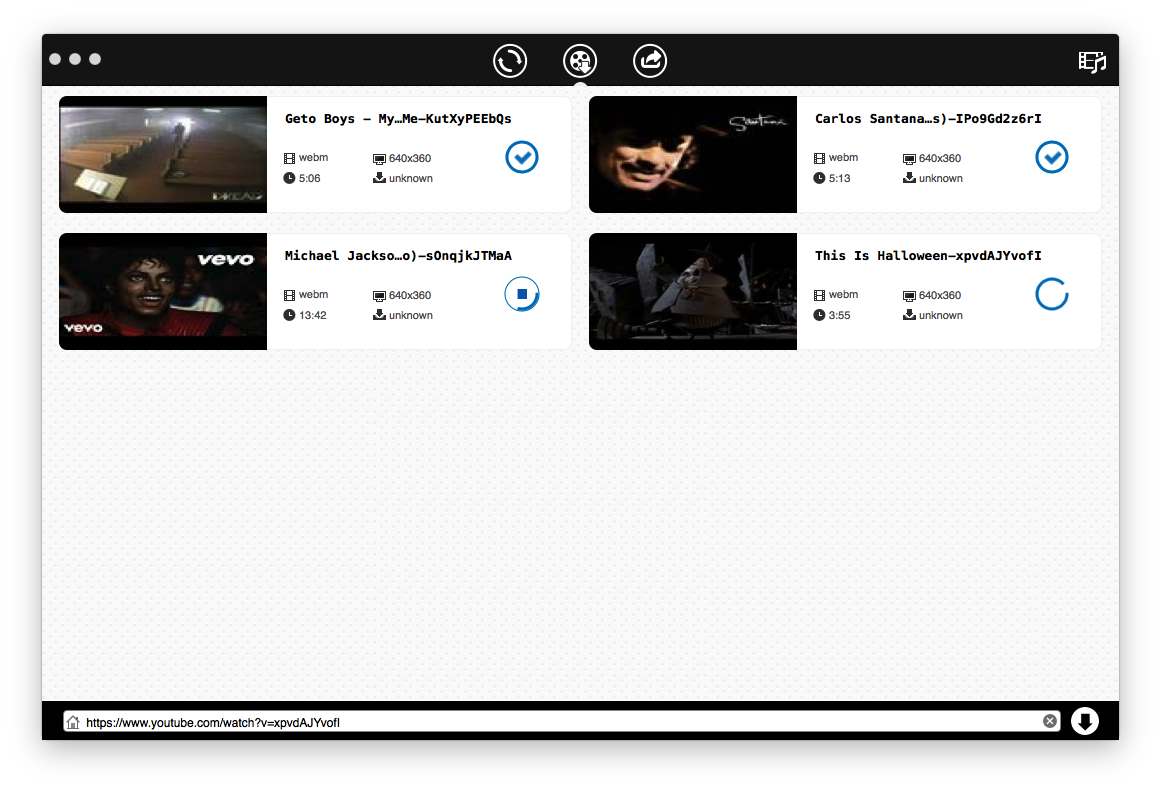Open the Michael Jackson vevo thumbnail
Screen dimensions: 1161x790
(x=163, y=292)
